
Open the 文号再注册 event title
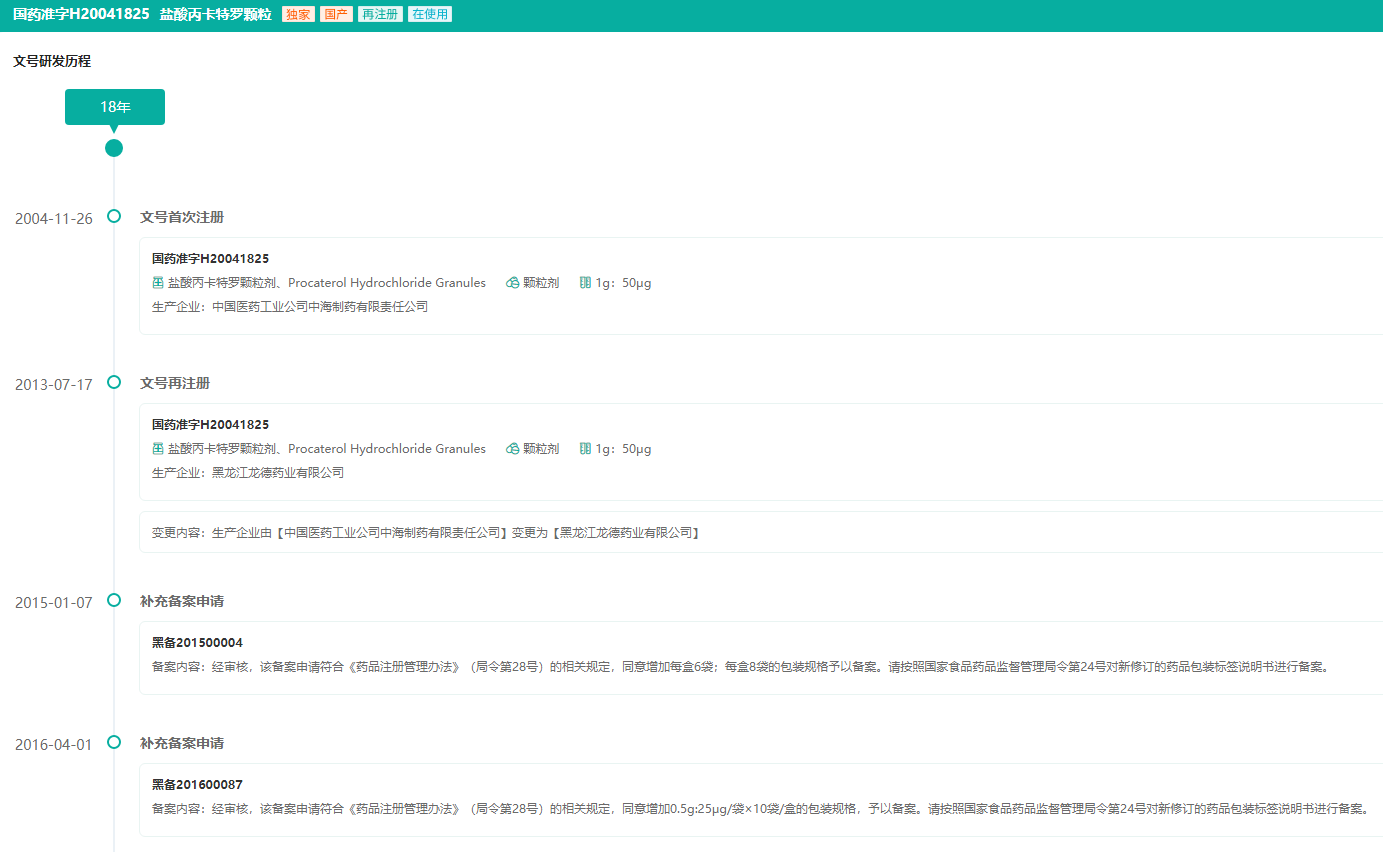pyautogui.click(x=175, y=383)
